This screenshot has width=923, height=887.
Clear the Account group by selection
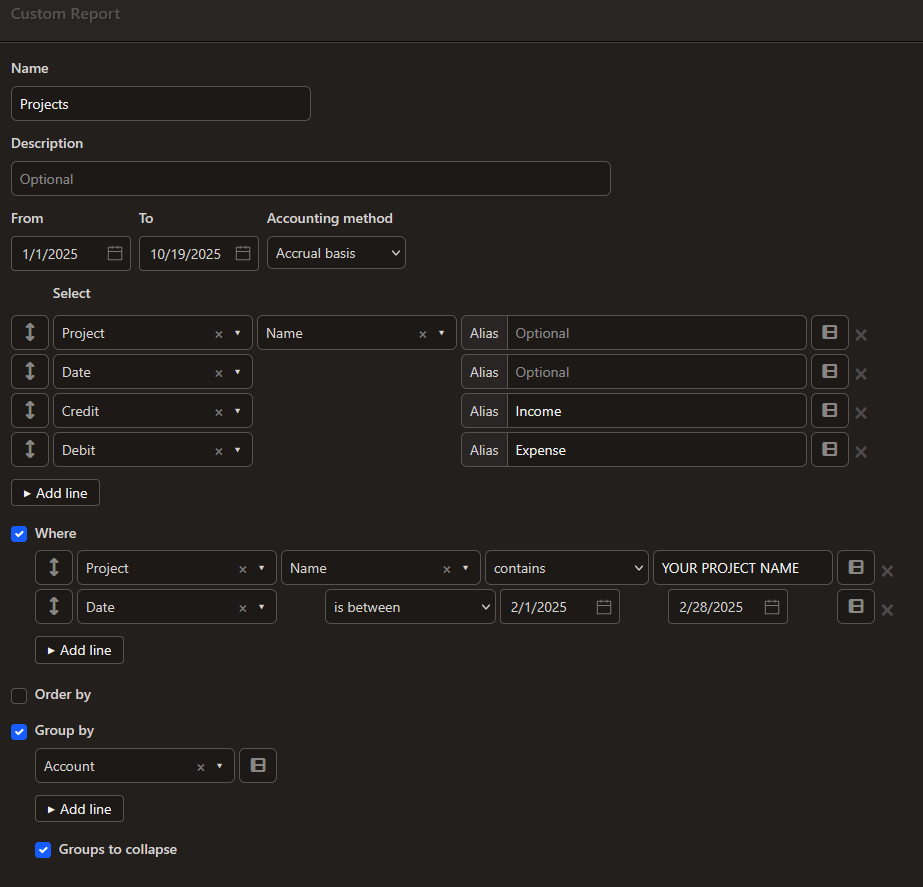(201, 768)
